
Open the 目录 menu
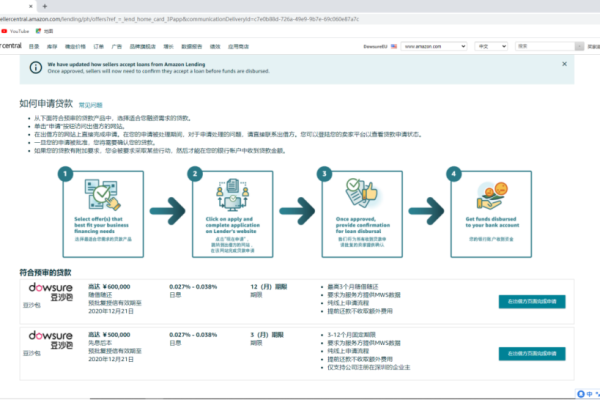pyautogui.click(x=34, y=46)
